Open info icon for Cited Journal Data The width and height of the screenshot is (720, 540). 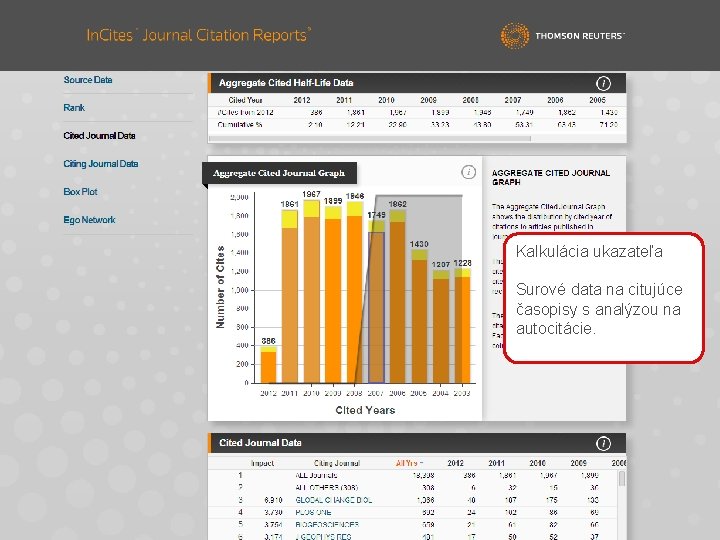tap(603, 443)
